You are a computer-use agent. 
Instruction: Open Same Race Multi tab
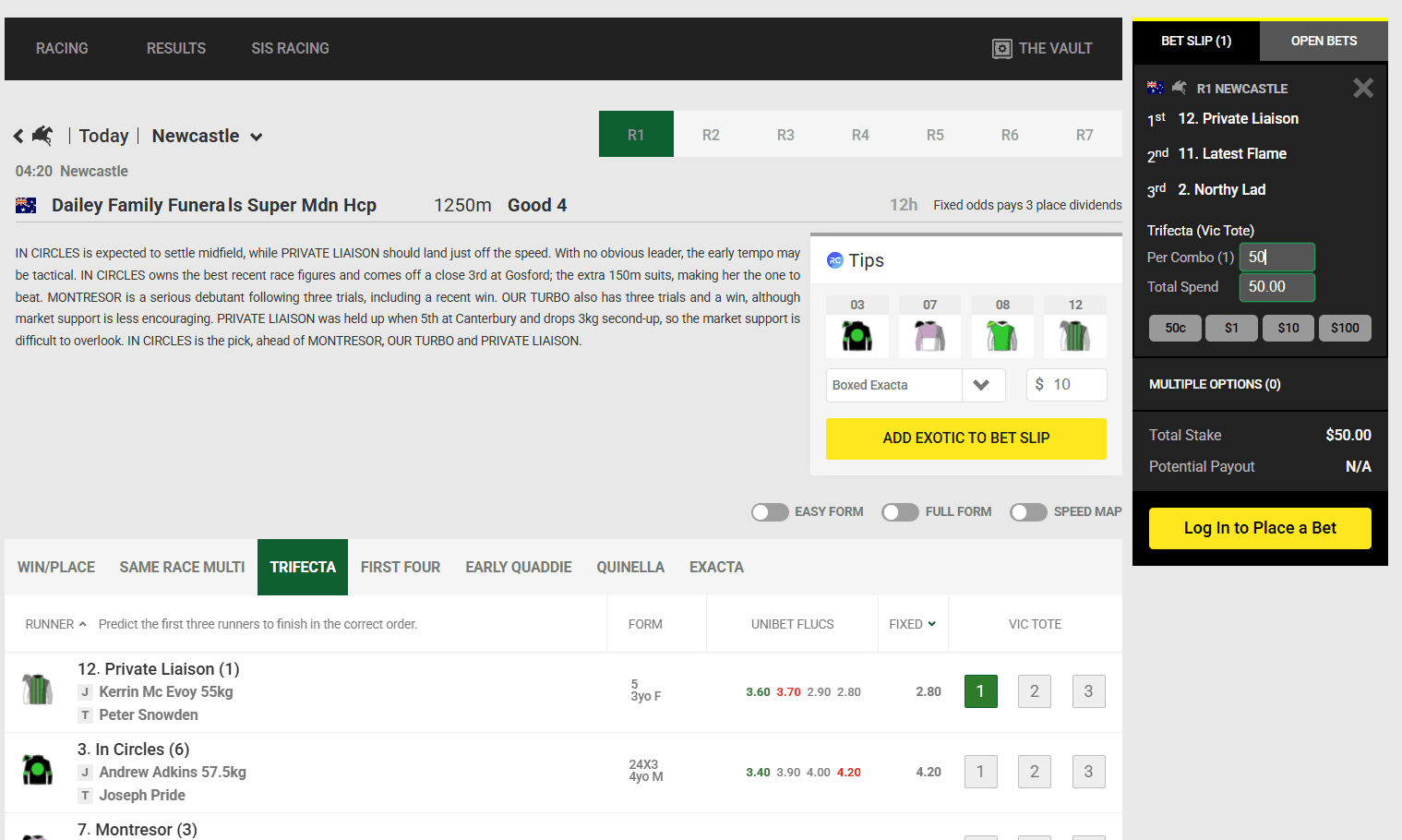pos(182,568)
